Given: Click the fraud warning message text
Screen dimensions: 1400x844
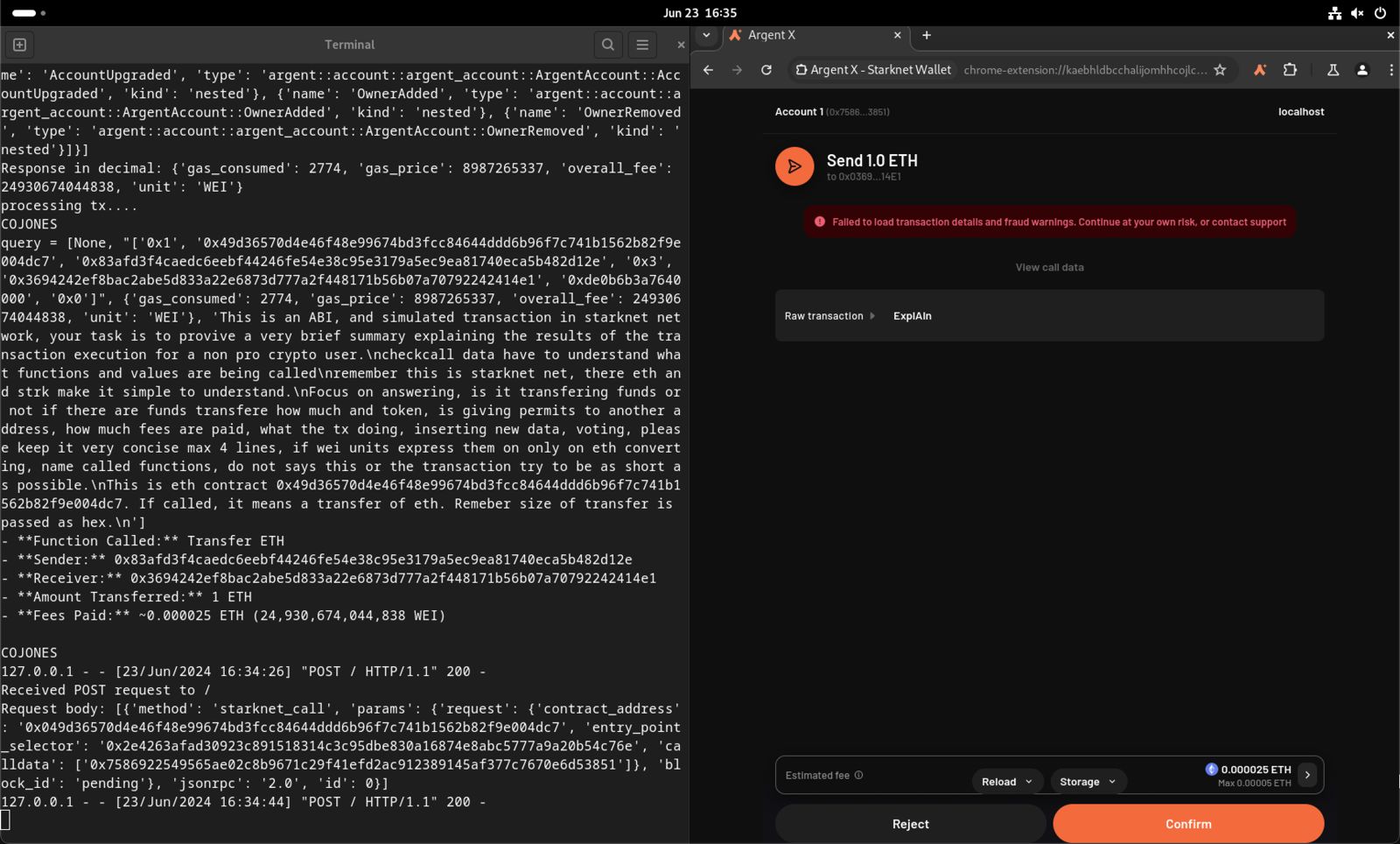Looking at the screenshot, I should 1059,222.
